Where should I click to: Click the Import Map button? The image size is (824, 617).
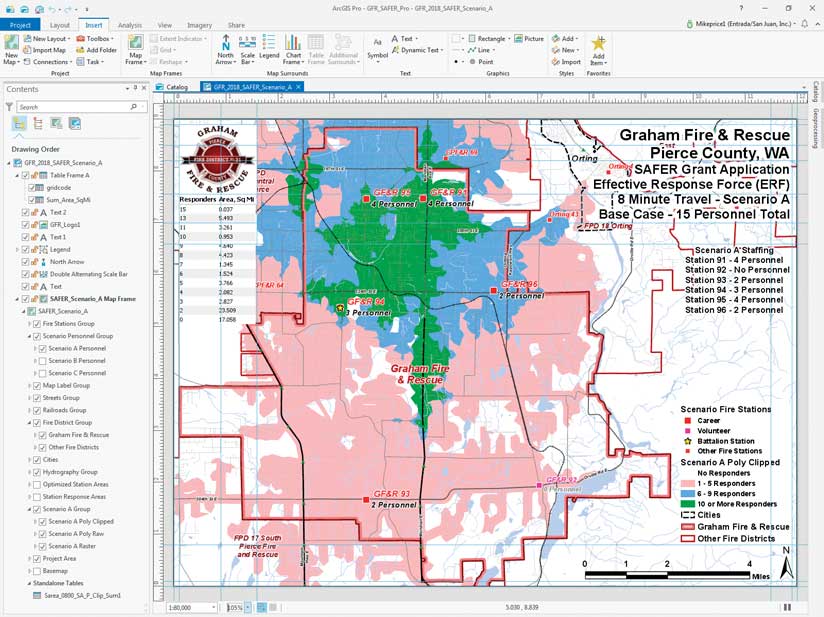45,50
